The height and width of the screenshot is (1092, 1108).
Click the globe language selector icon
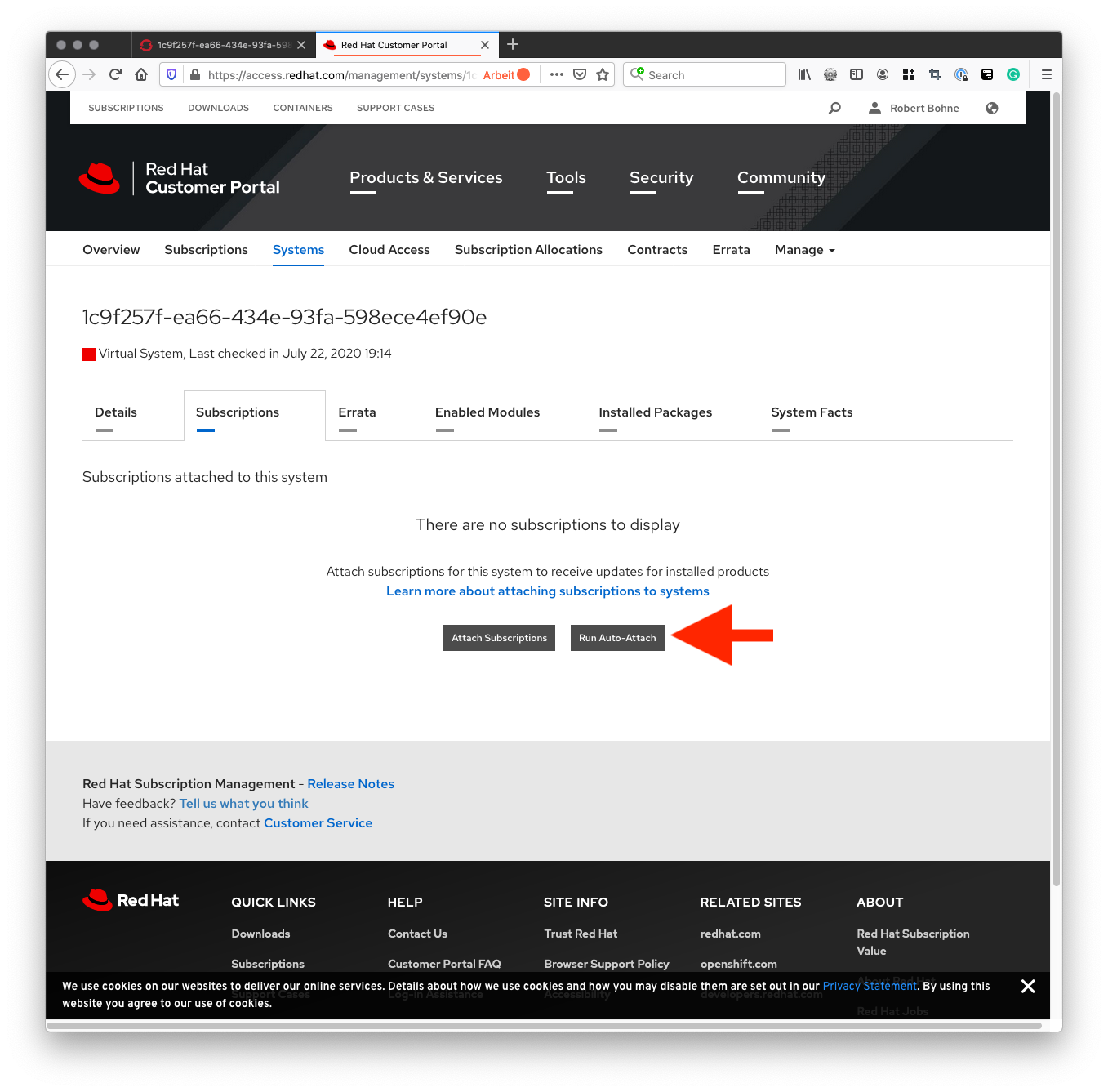(x=992, y=108)
